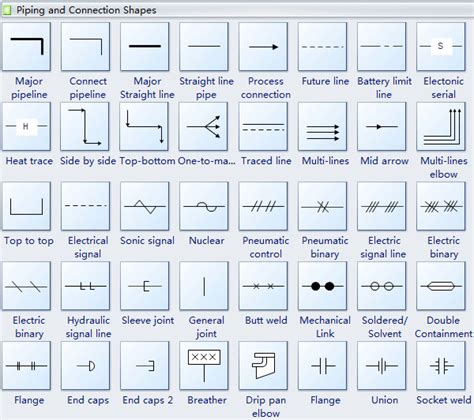Select the Heat trace shape
This screenshot has height=420, width=474.
pyautogui.click(x=27, y=126)
